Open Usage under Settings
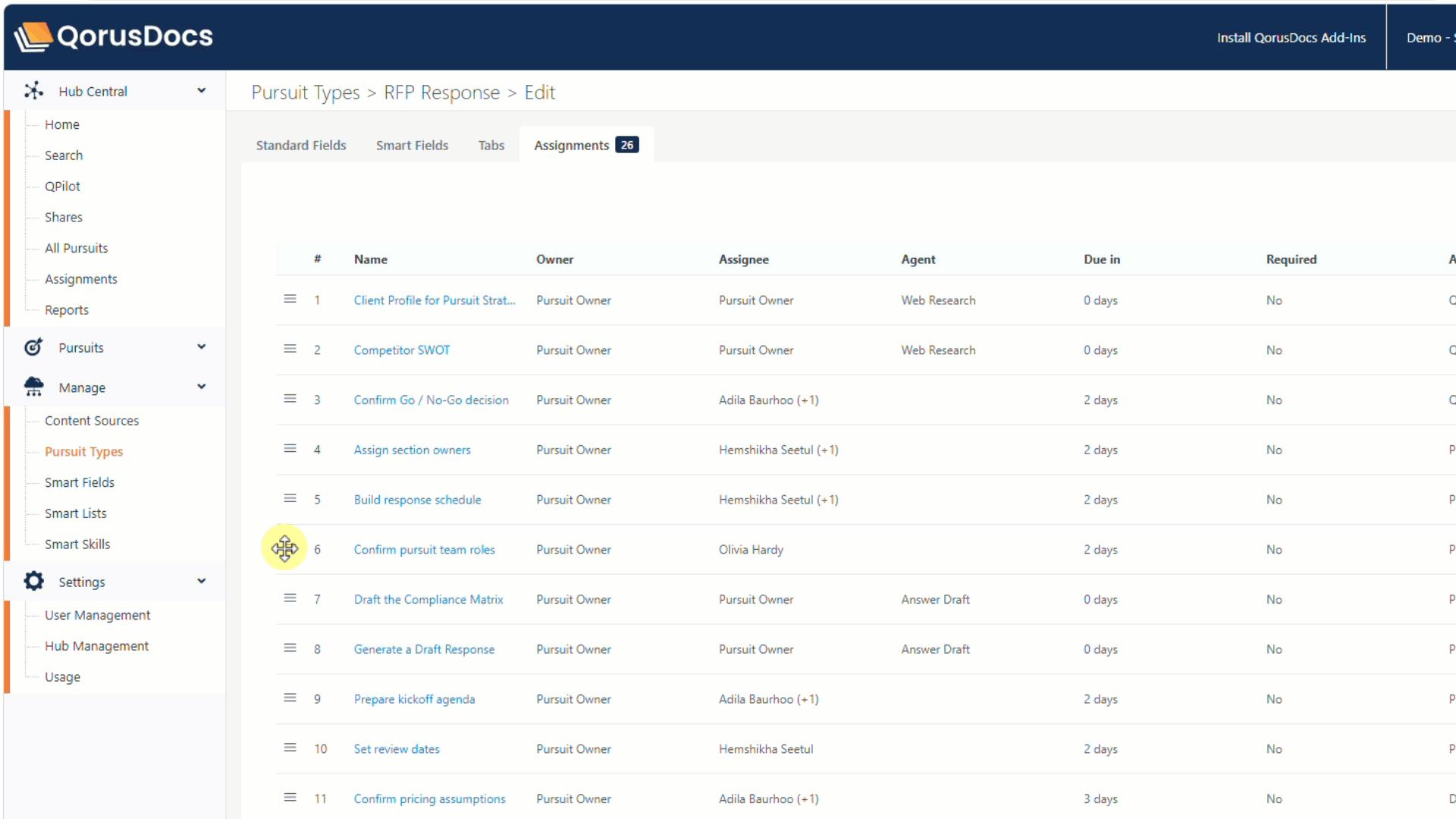This screenshot has height=819, width=1456. [62, 677]
